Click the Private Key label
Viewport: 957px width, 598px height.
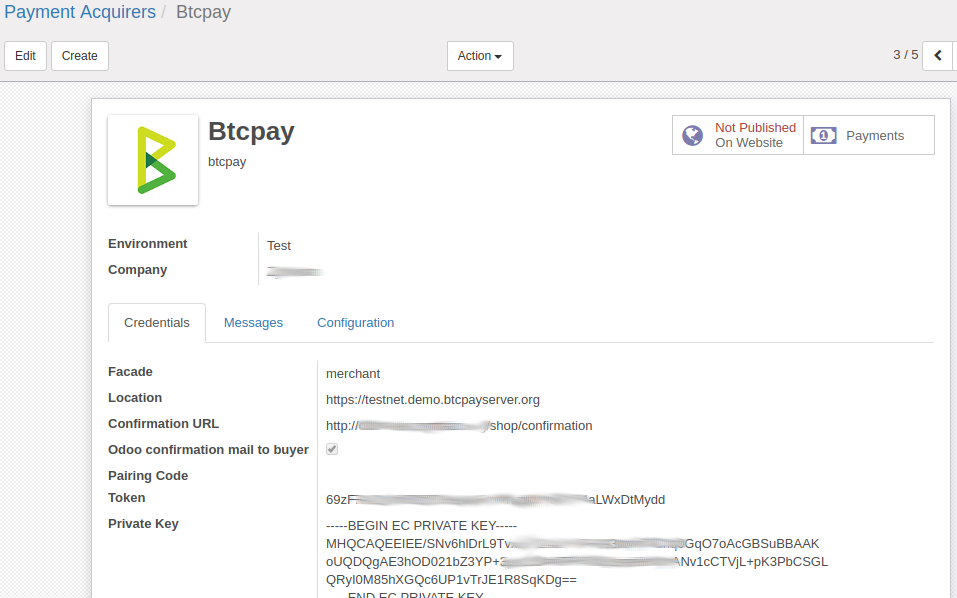143,524
